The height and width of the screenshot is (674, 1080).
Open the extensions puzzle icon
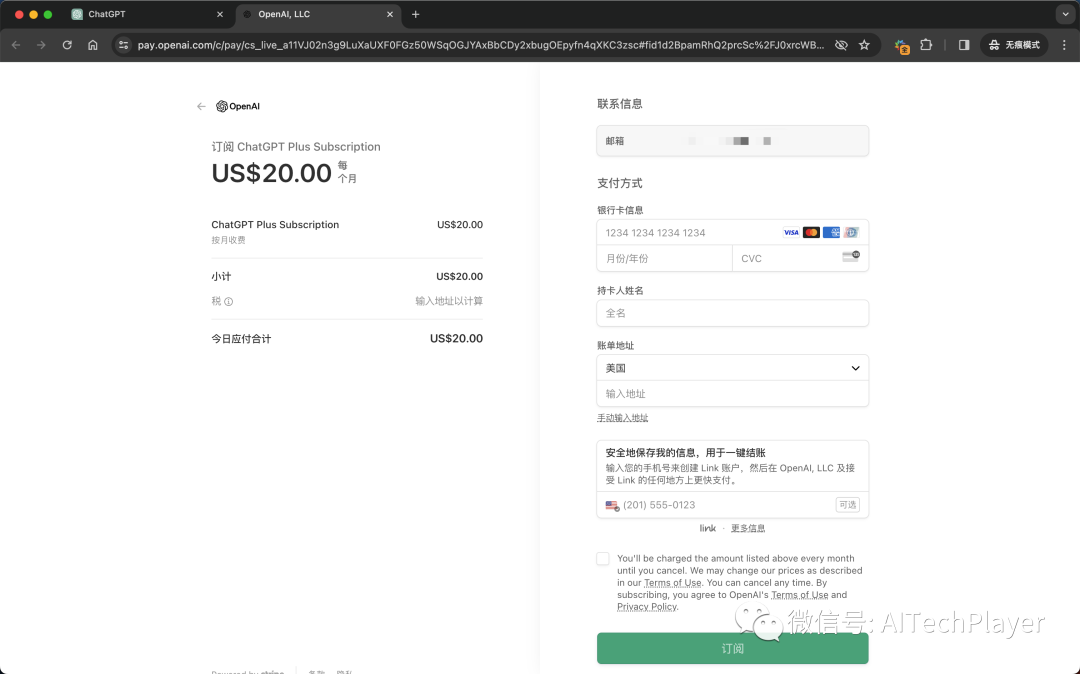[926, 45]
